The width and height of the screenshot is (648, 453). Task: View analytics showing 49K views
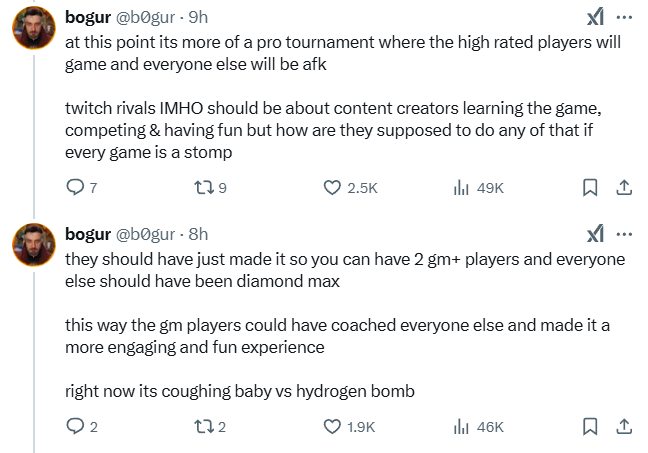[462, 187]
